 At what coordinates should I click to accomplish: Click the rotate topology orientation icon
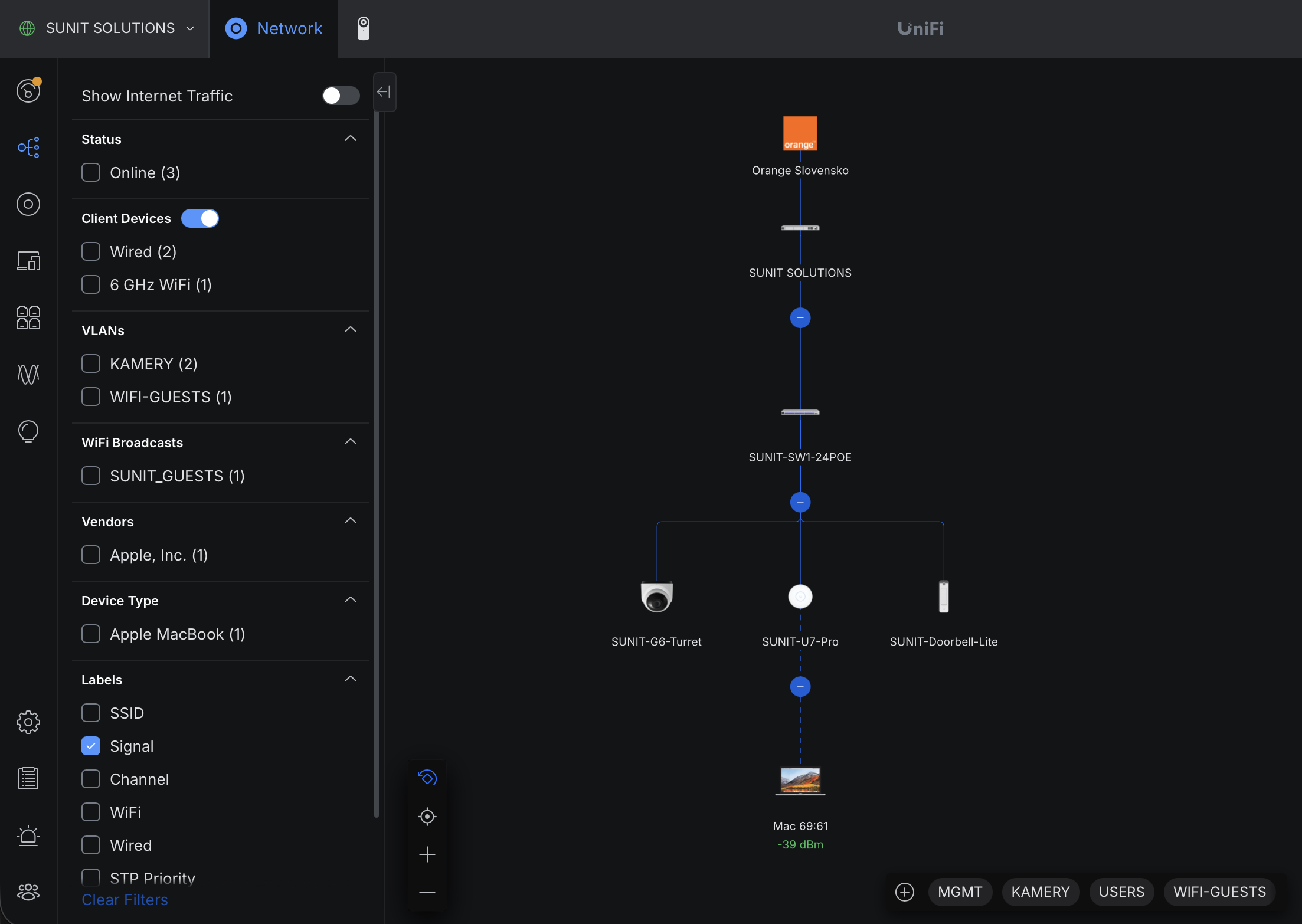click(427, 778)
